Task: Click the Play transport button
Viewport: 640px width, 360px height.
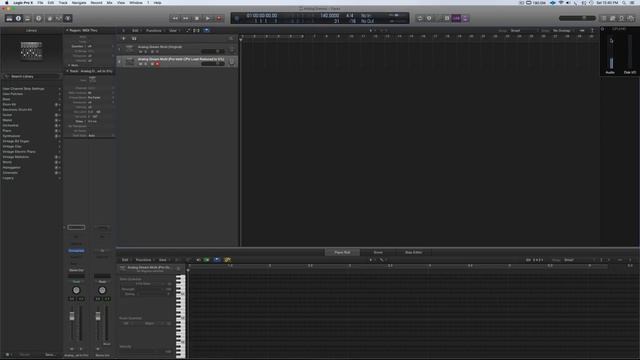Action: (x=208, y=18)
